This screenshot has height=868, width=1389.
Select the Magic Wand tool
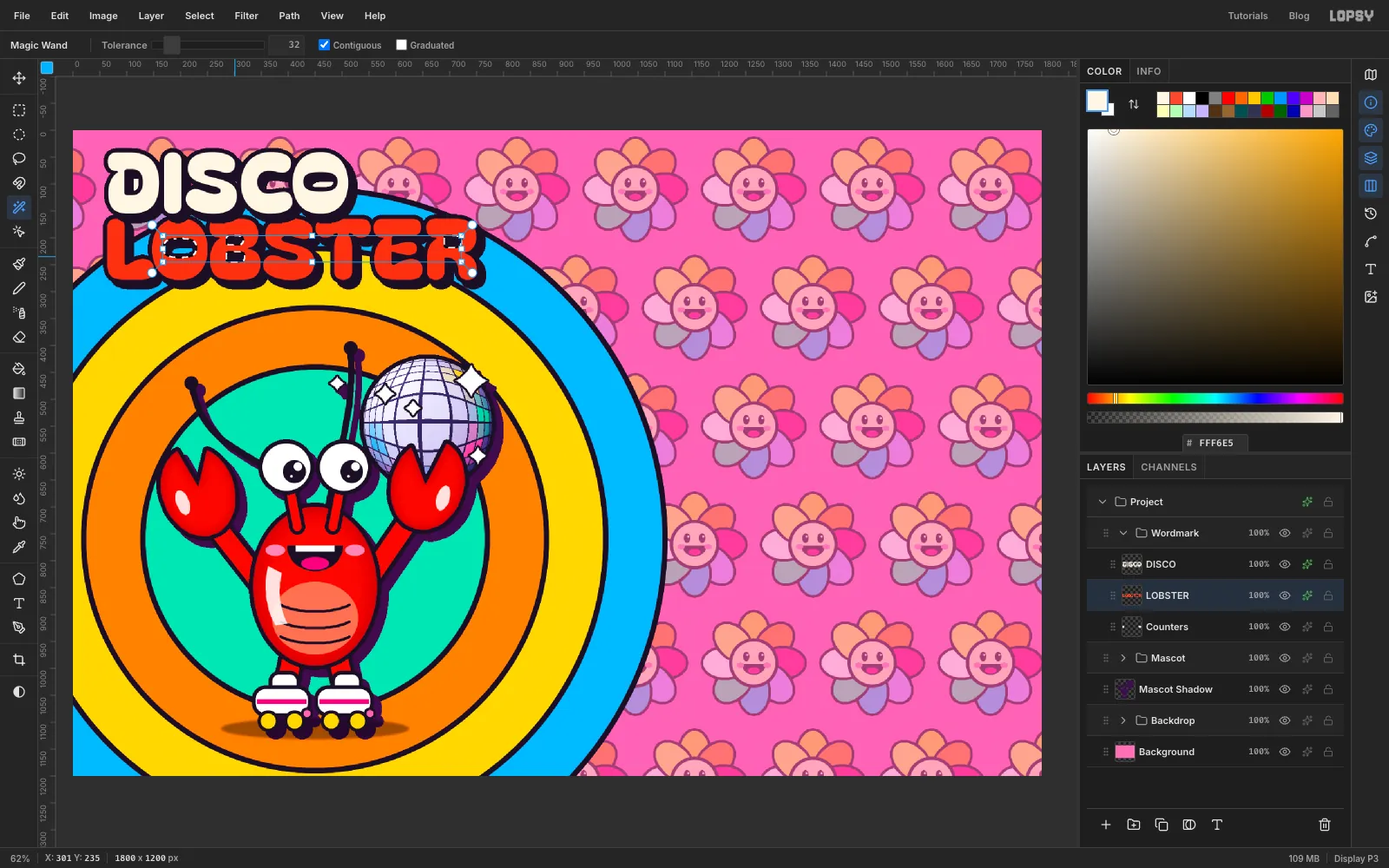(19, 207)
